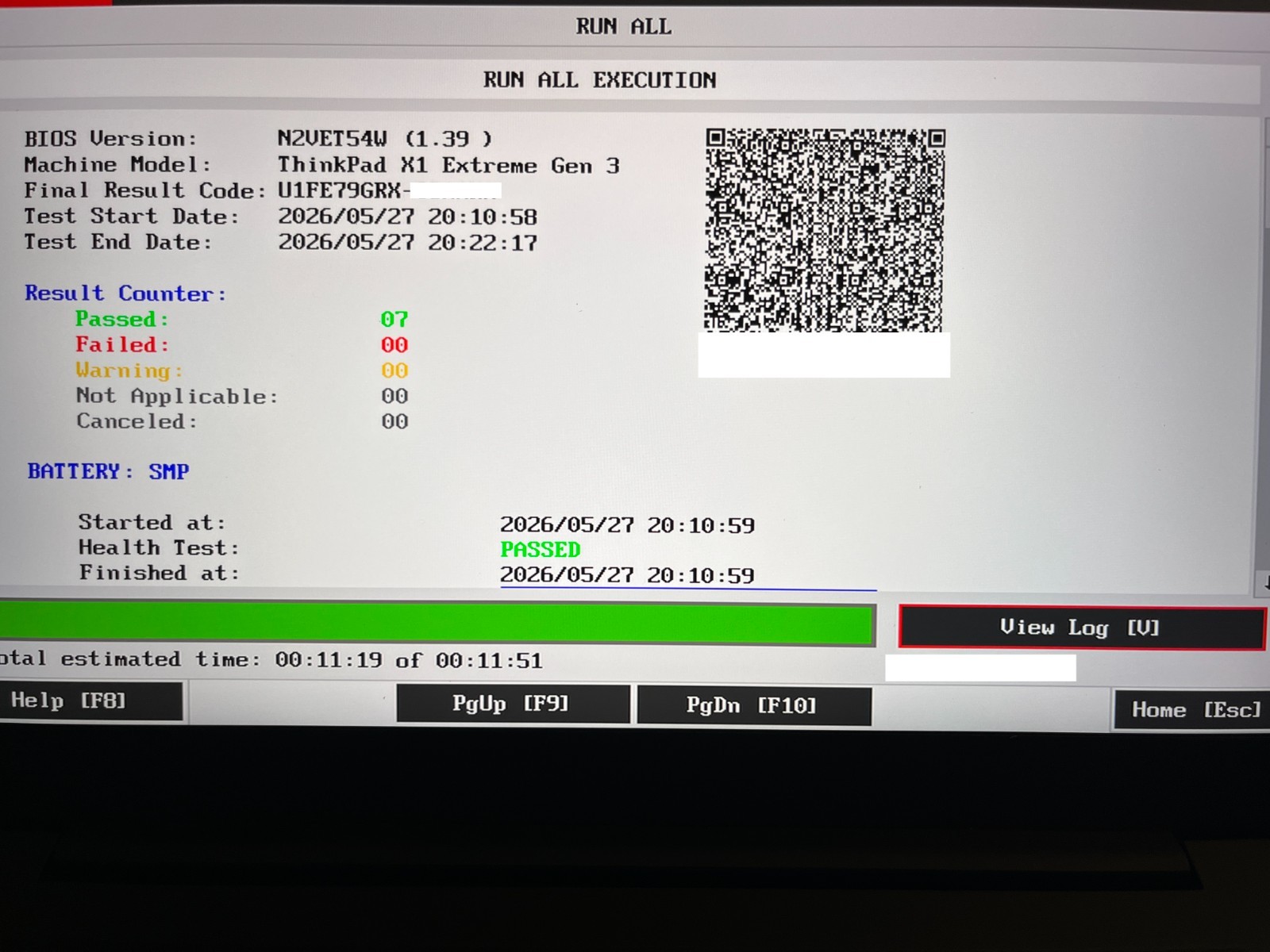This screenshot has height=952, width=1270.
Task: Select the yellow Warning count 00
Action: (x=394, y=370)
